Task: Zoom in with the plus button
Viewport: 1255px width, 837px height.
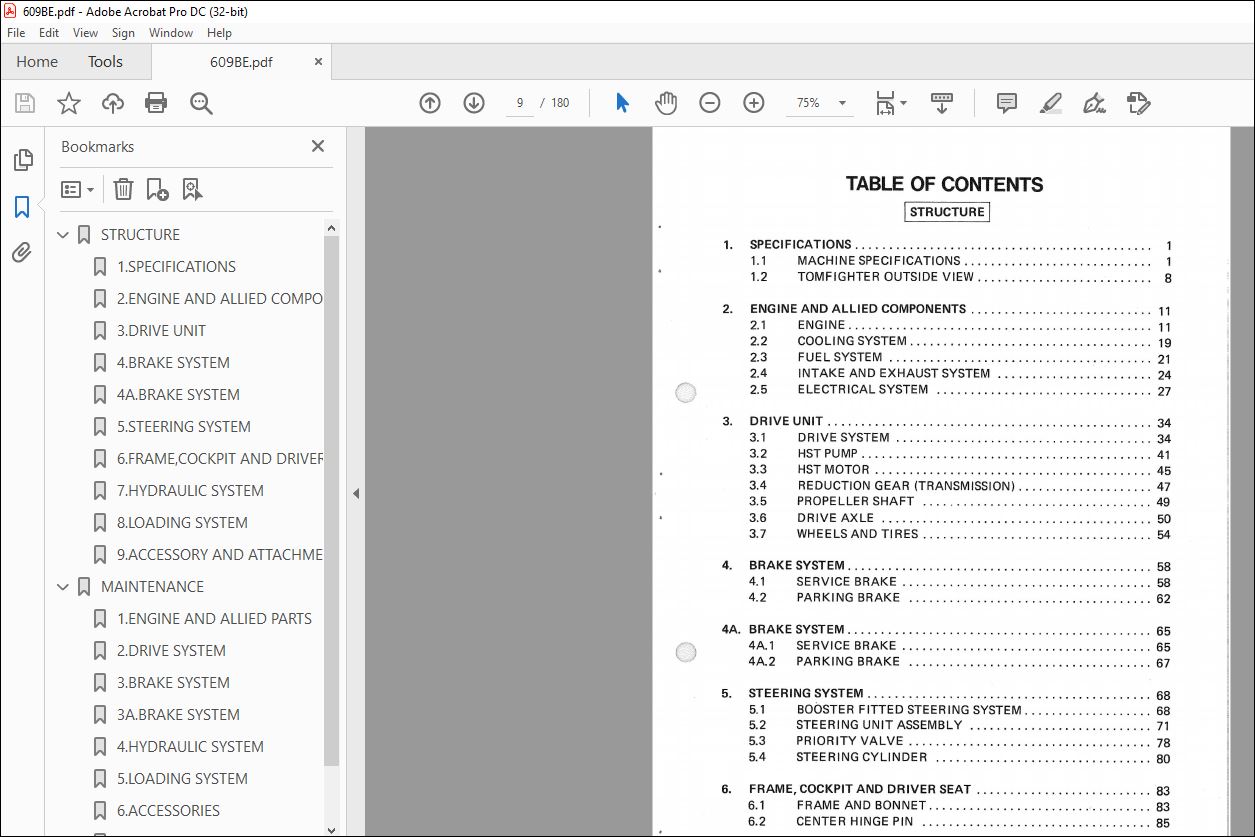Action: click(754, 103)
